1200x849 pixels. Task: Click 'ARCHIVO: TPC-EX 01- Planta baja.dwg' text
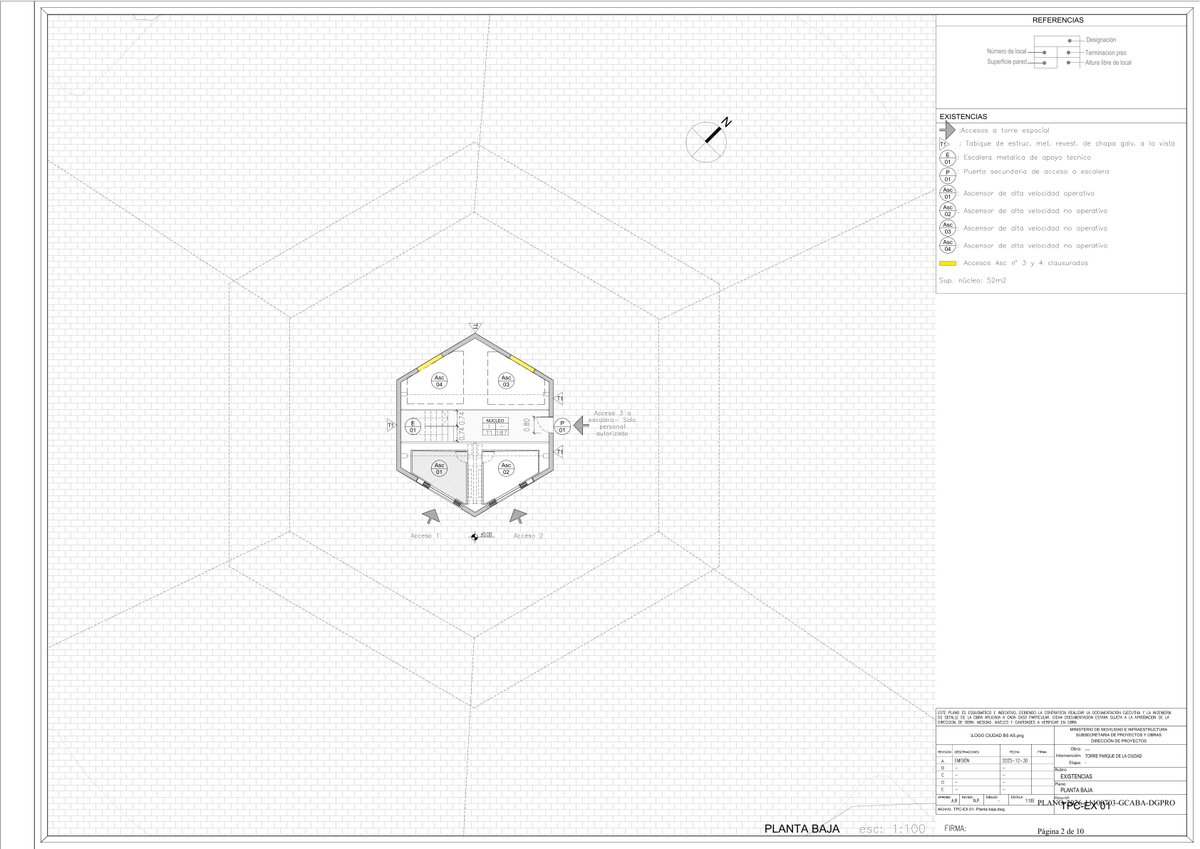tap(972, 809)
